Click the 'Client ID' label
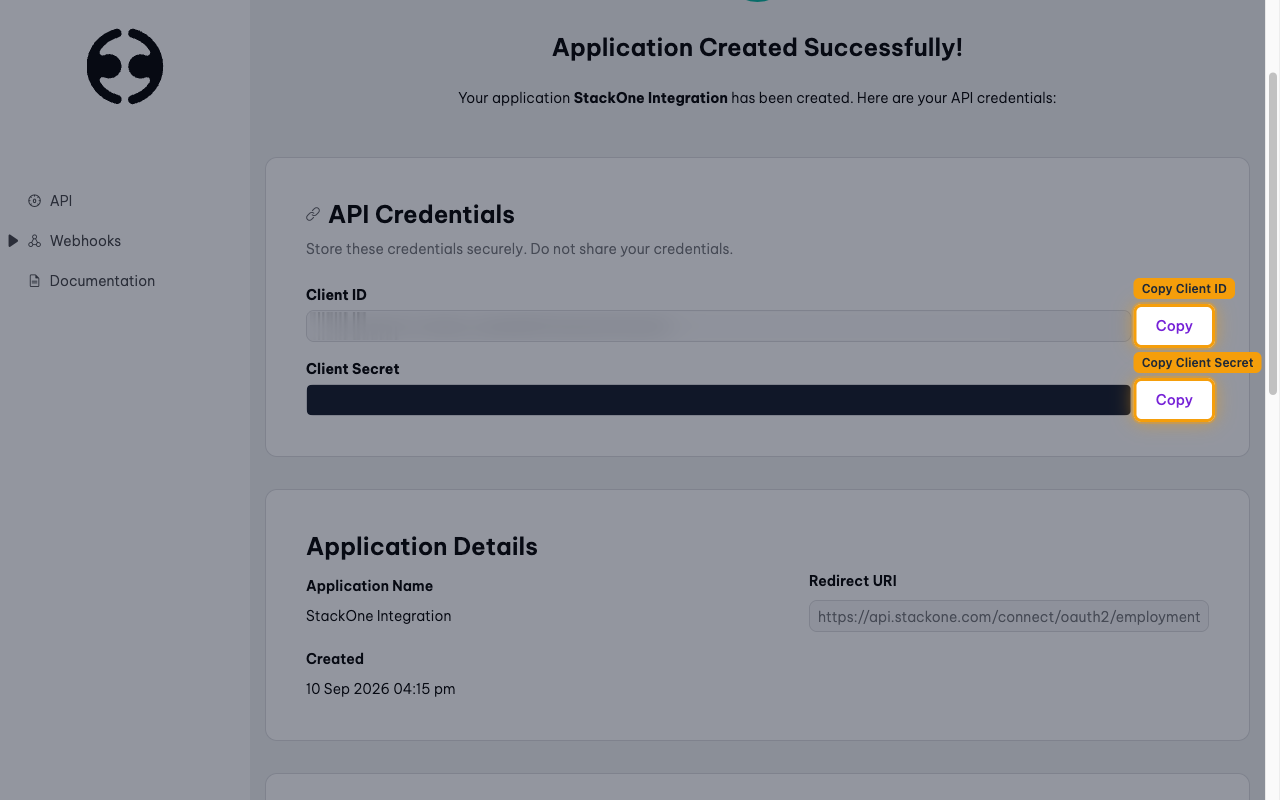 click(336, 295)
